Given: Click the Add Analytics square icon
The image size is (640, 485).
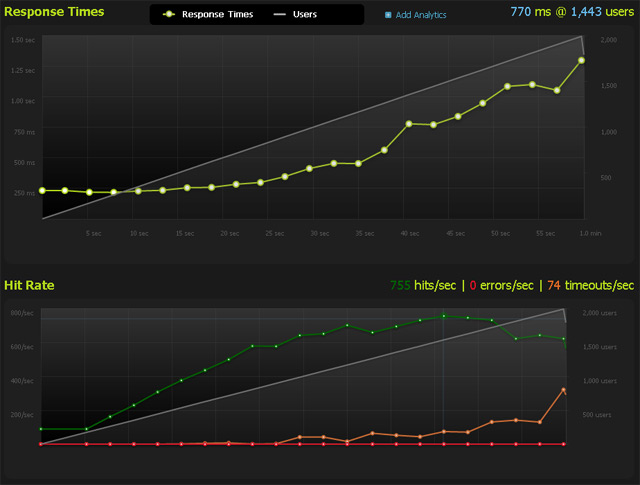Looking at the screenshot, I should [x=389, y=16].
